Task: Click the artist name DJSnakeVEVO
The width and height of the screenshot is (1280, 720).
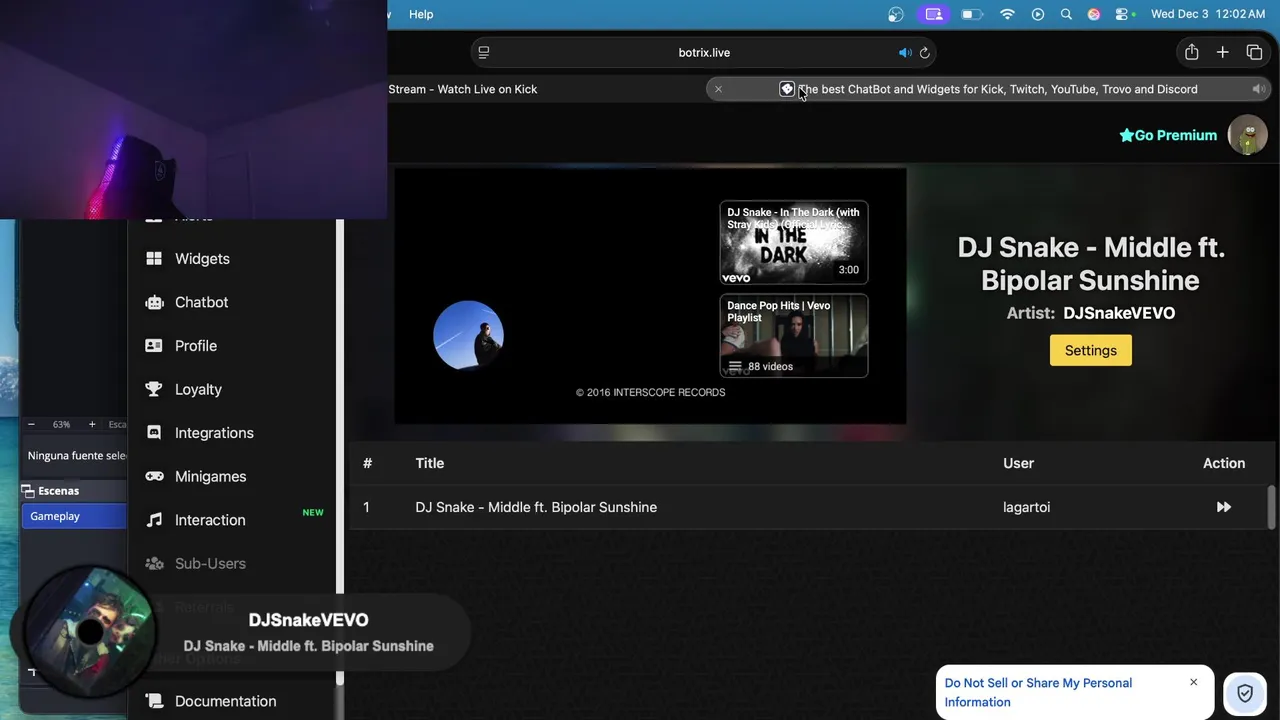Action: [x=1119, y=313]
